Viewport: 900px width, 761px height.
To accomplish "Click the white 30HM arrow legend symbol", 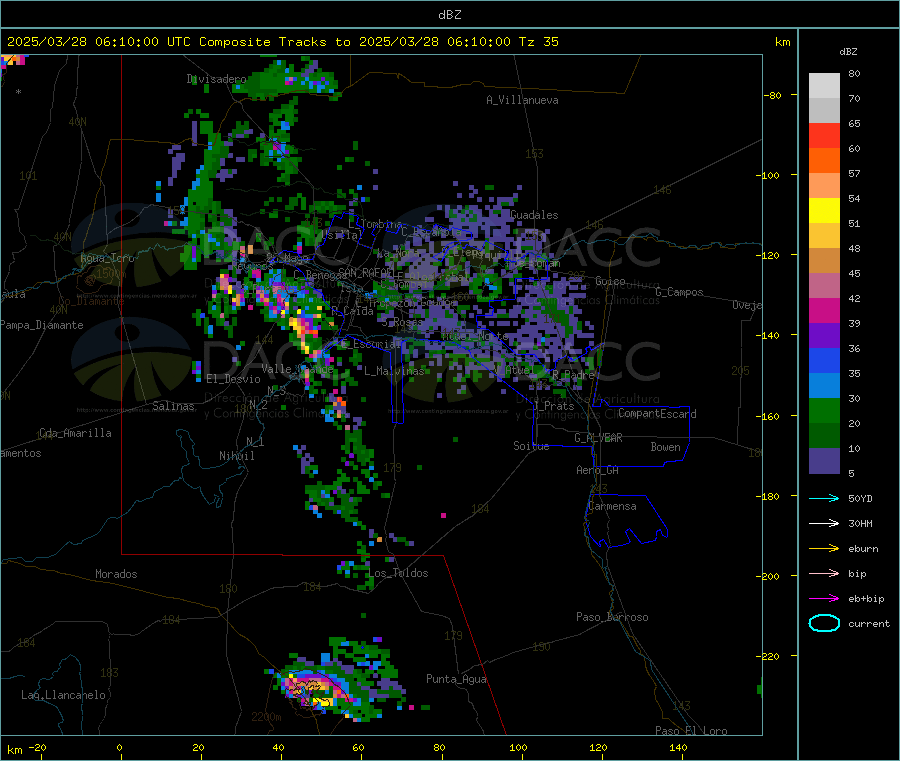I will coord(824,523).
